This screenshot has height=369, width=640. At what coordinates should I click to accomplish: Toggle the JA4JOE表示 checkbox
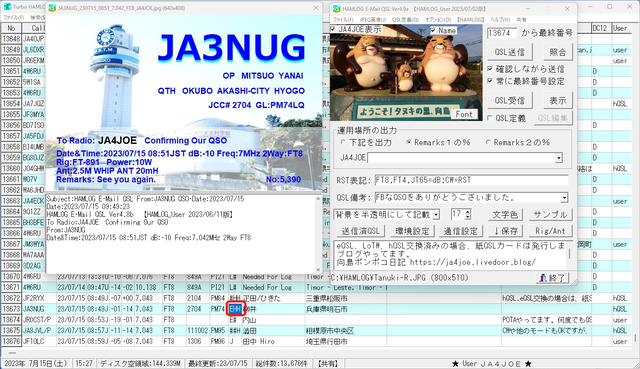(x=333, y=29)
